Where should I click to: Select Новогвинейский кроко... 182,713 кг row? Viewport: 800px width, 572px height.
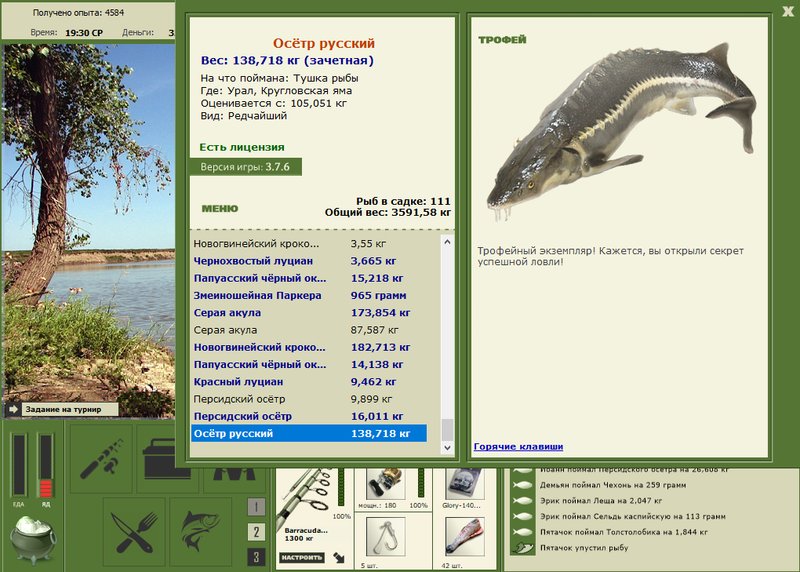(309, 347)
